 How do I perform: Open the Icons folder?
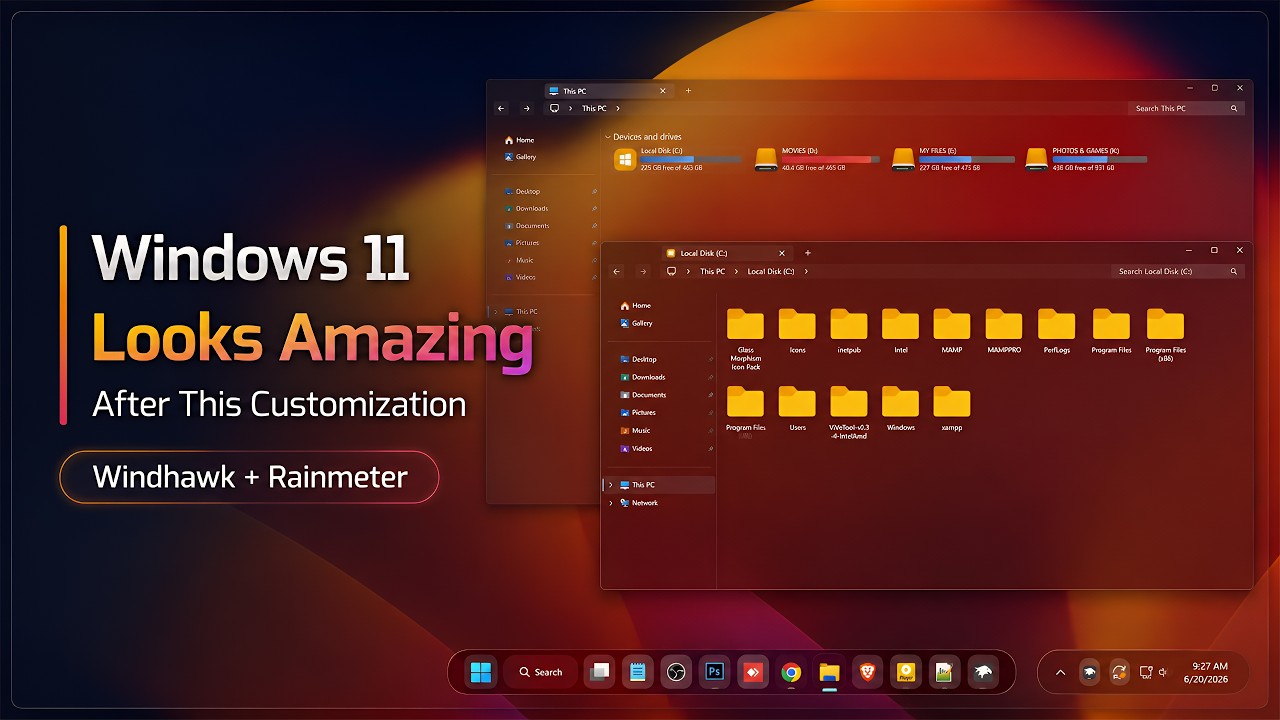(x=797, y=332)
